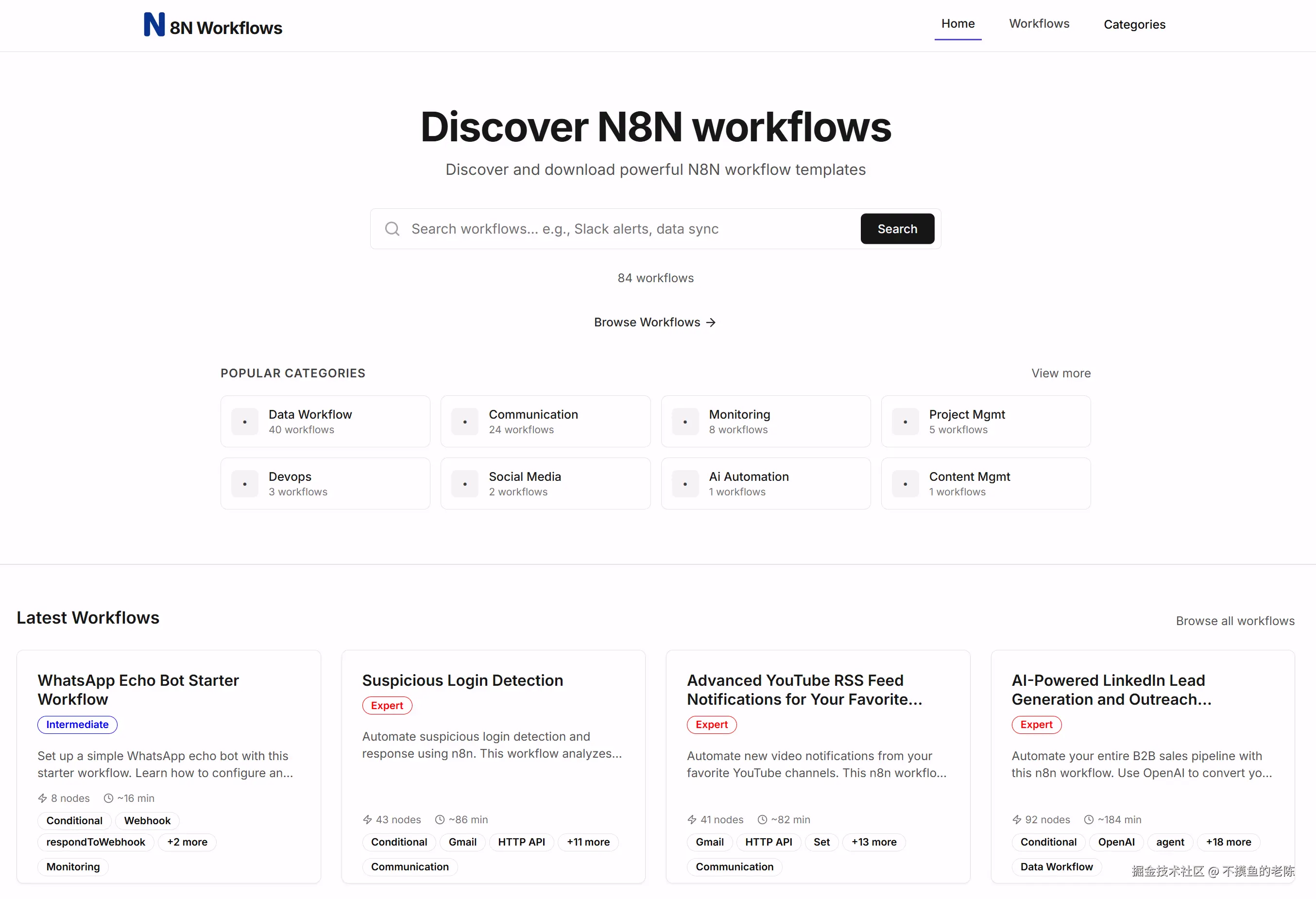Click the Social Media category icon
1316x899 pixels.
465,485
